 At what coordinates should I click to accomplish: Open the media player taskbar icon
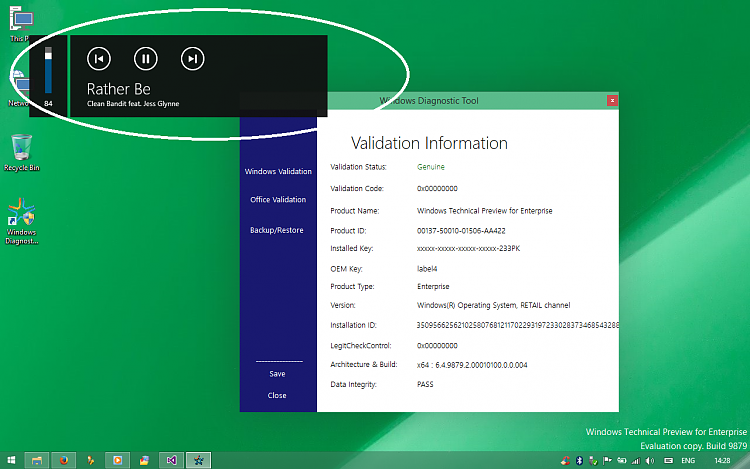tap(117, 460)
